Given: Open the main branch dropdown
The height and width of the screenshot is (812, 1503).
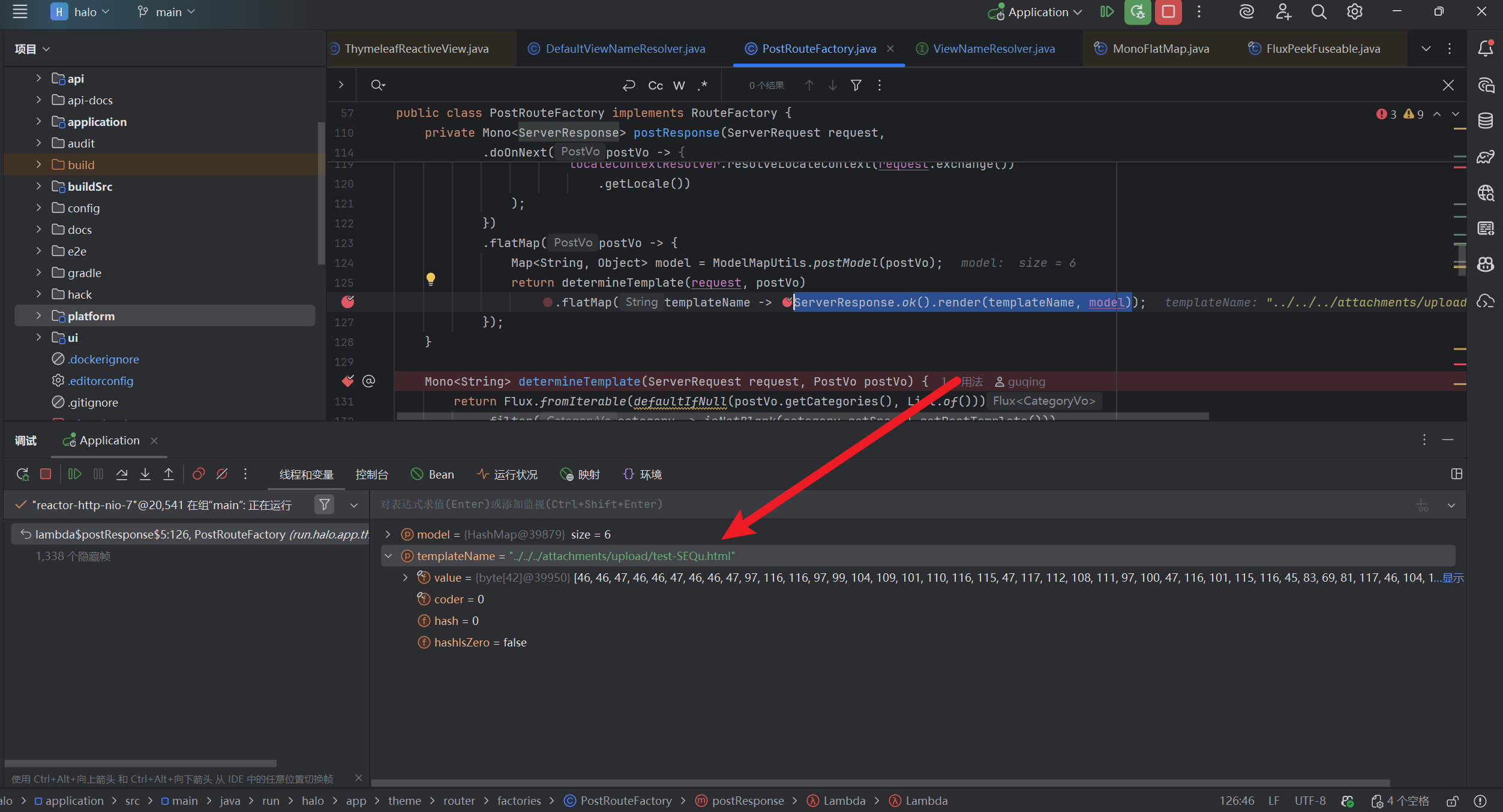Looking at the screenshot, I should 167,12.
